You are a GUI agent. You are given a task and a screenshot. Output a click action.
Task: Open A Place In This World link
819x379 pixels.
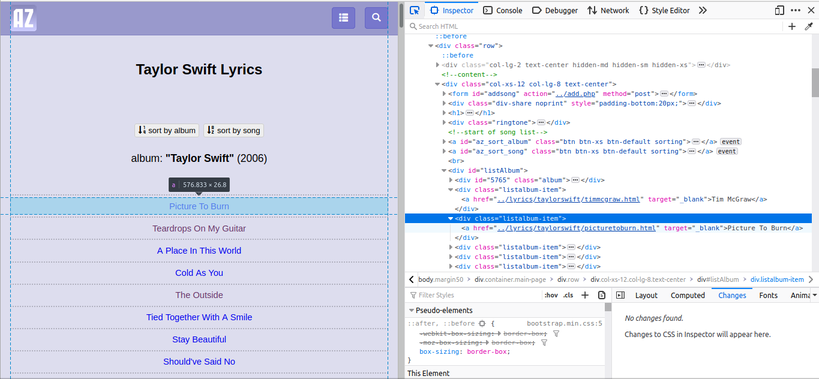[199, 251]
